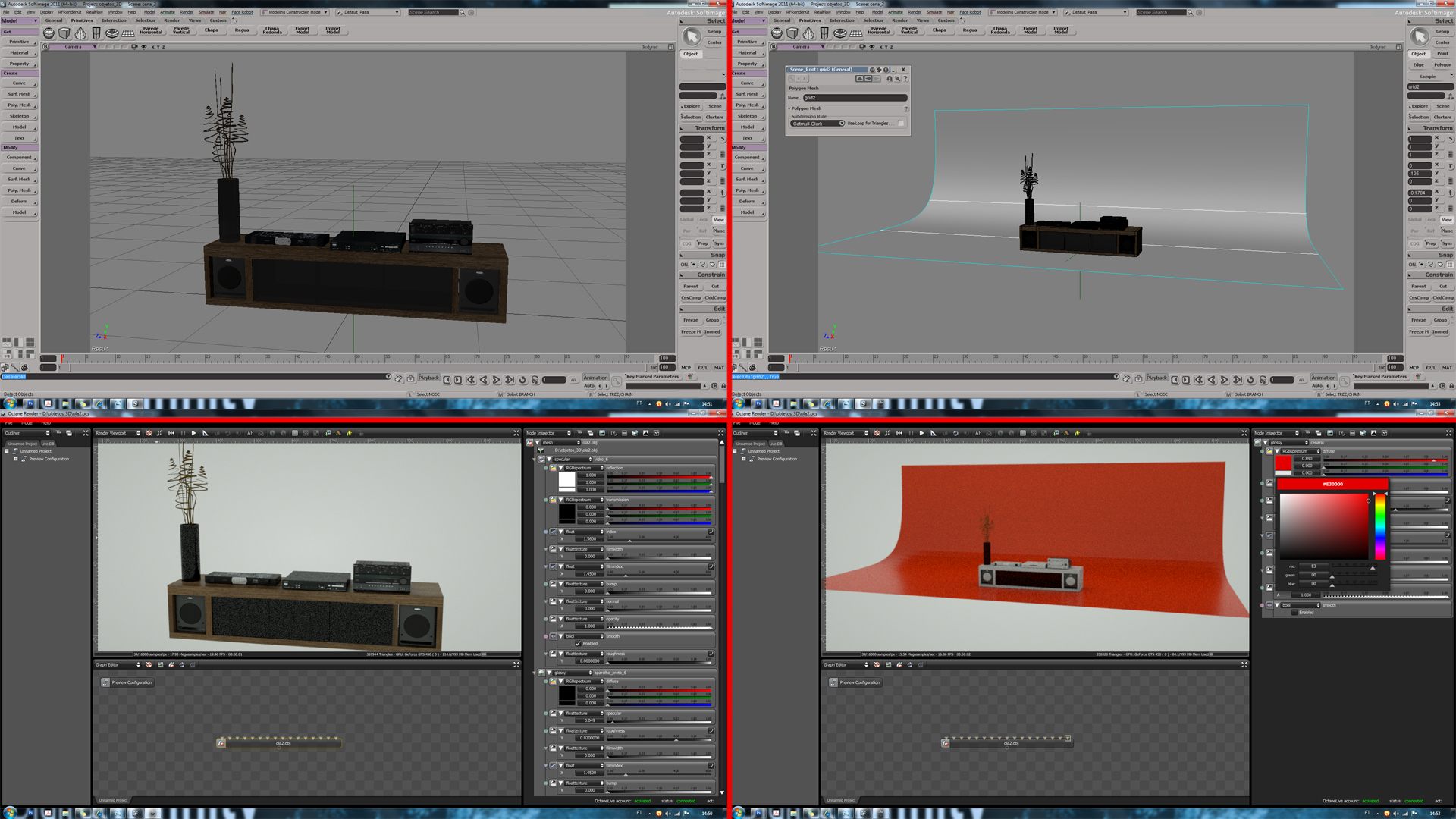Click help question mark in grid2 property editor
Screen dimensions: 1456x819
click(905, 79)
